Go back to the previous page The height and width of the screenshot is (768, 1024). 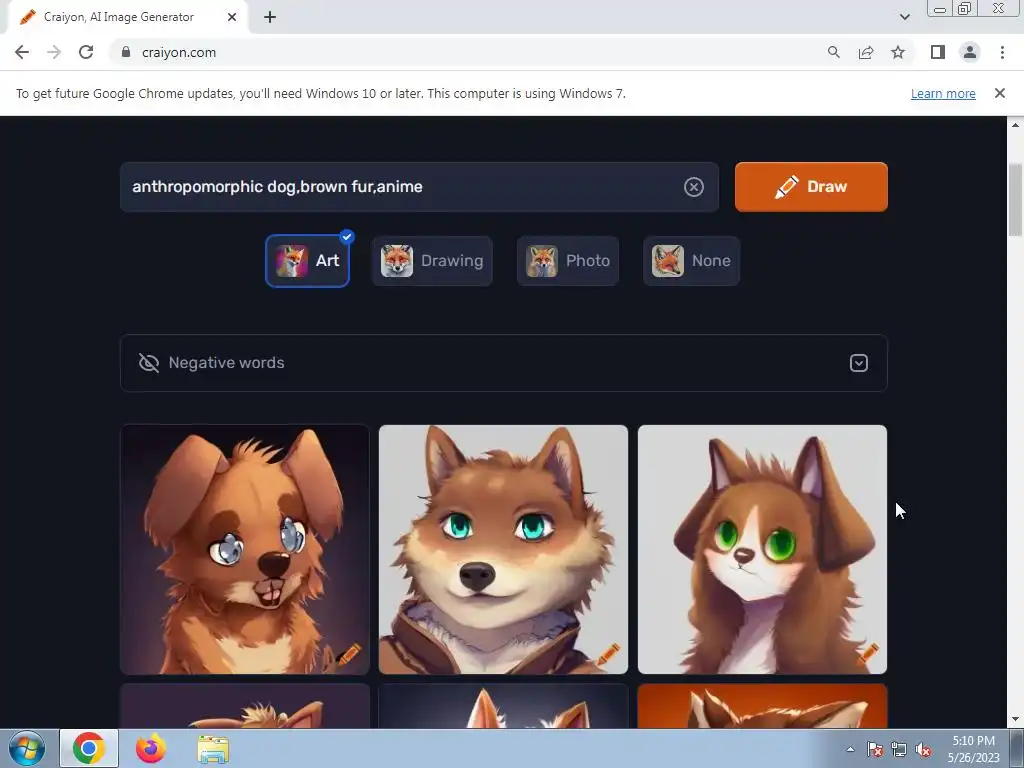click(x=22, y=52)
